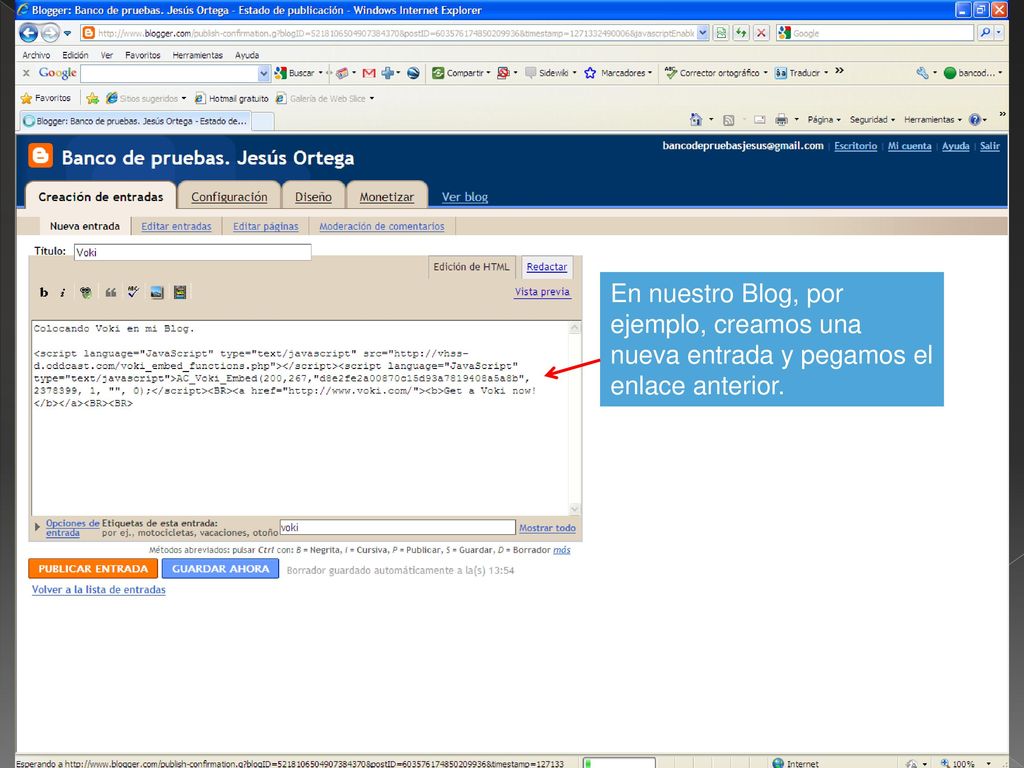Screen dimensions: 1024x768
Task: Expand the Herramientas command bar dropdown
Action: click(x=933, y=120)
